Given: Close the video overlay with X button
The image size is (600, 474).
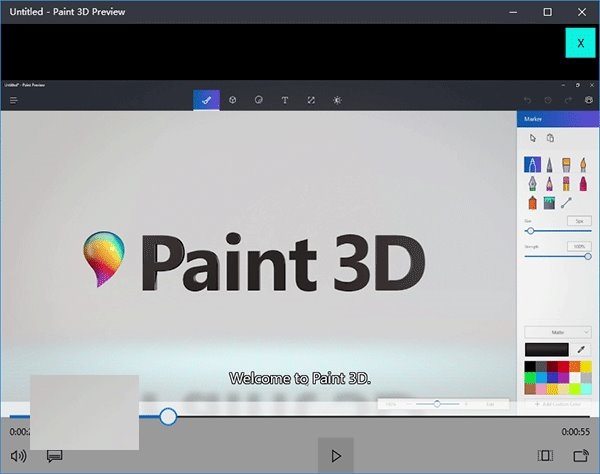Looking at the screenshot, I should (x=580, y=43).
